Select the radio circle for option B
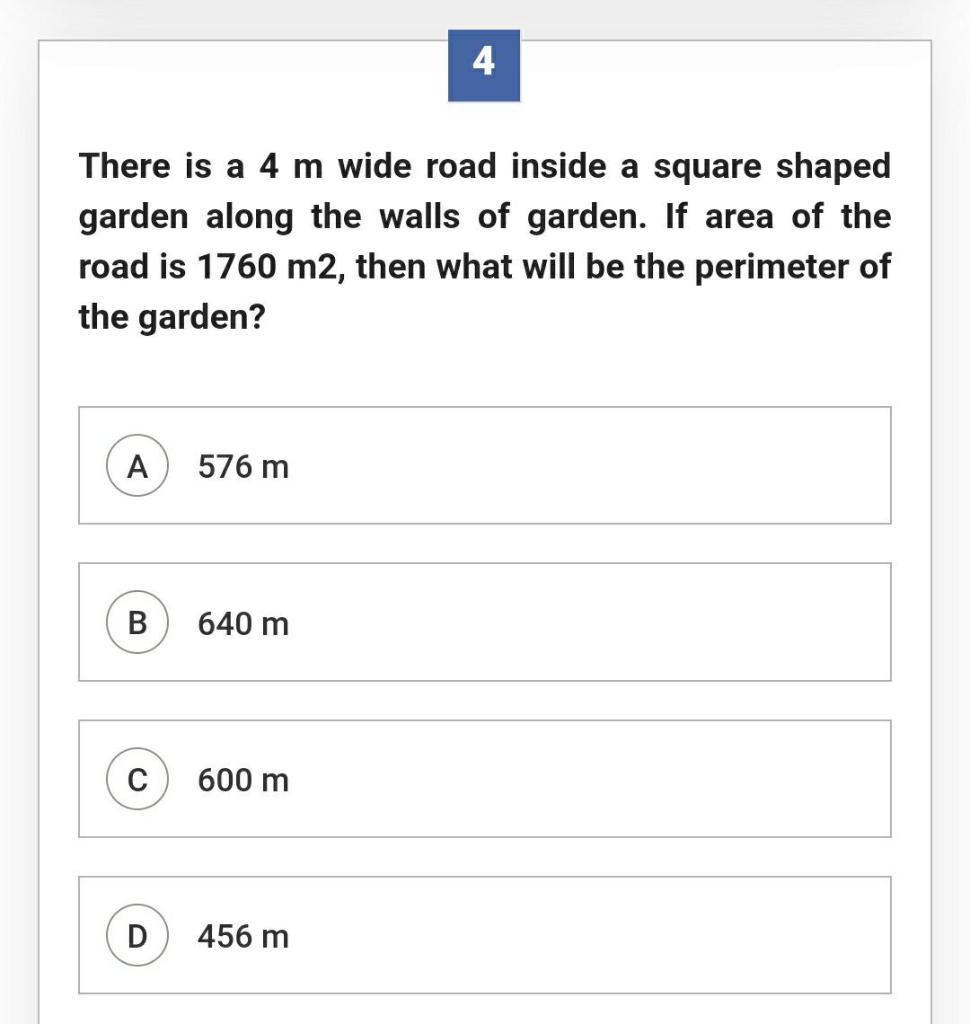The width and height of the screenshot is (970, 1024). click(138, 622)
